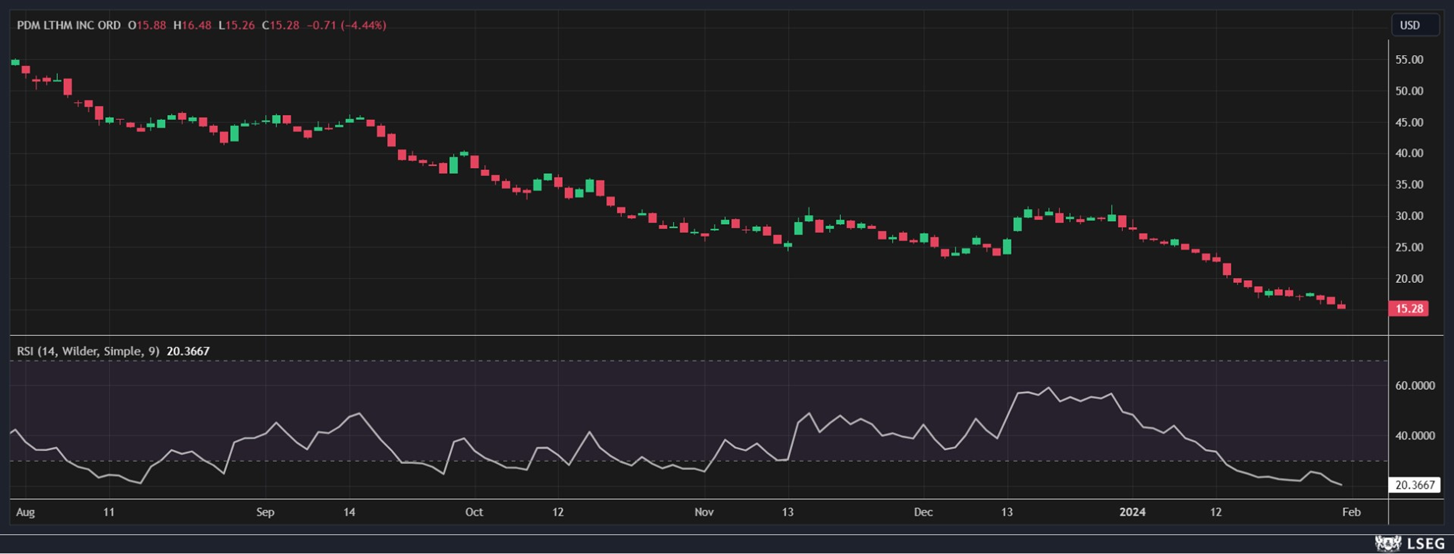Click the 30.00 price scale label
This screenshot has height=554, width=1454.
(1409, 216)
